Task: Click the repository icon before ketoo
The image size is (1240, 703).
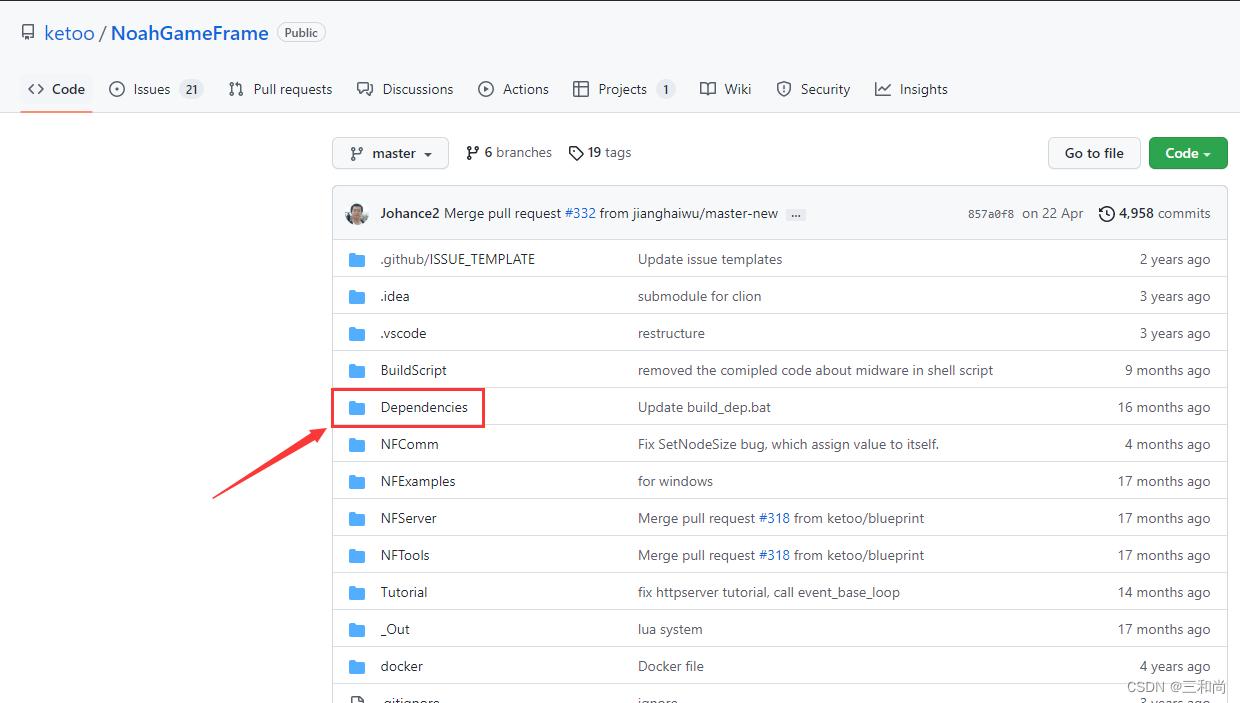Action: (x=28, y=33)
